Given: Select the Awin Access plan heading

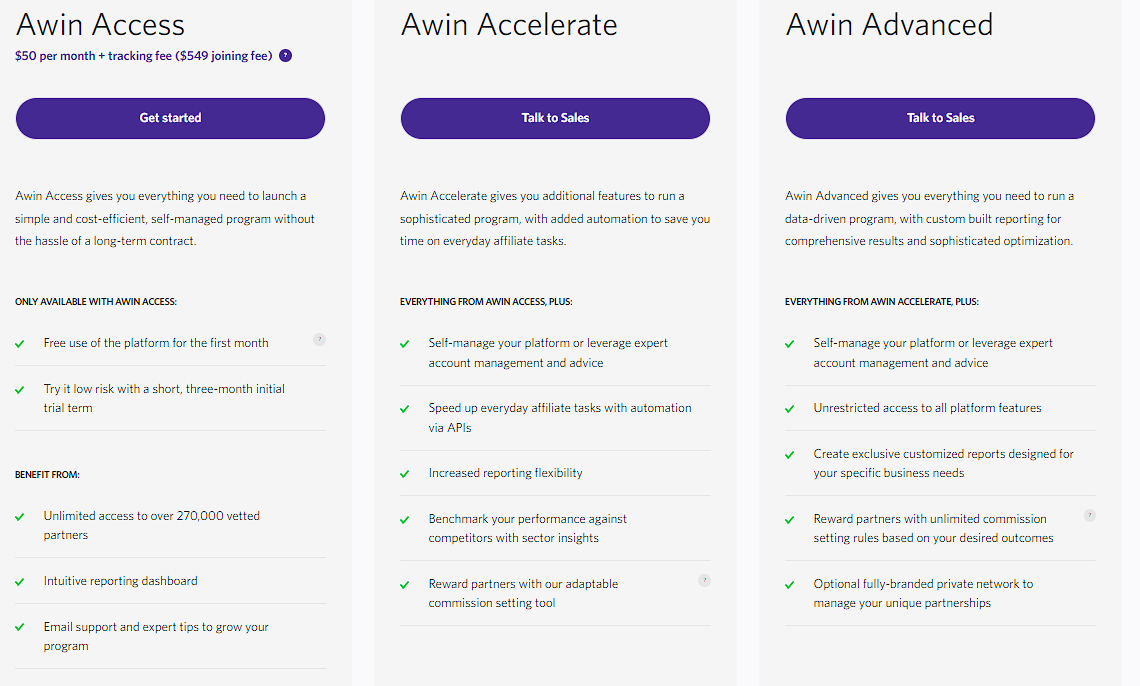Looking at the screenshot, I should point(100,25).
